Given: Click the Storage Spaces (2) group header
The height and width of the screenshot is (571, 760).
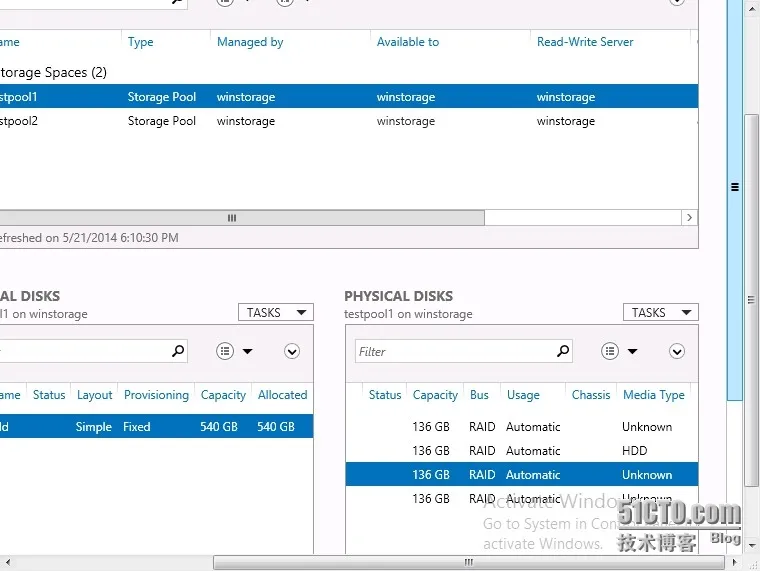Looking at the screenshot, I should pos(53,72).
